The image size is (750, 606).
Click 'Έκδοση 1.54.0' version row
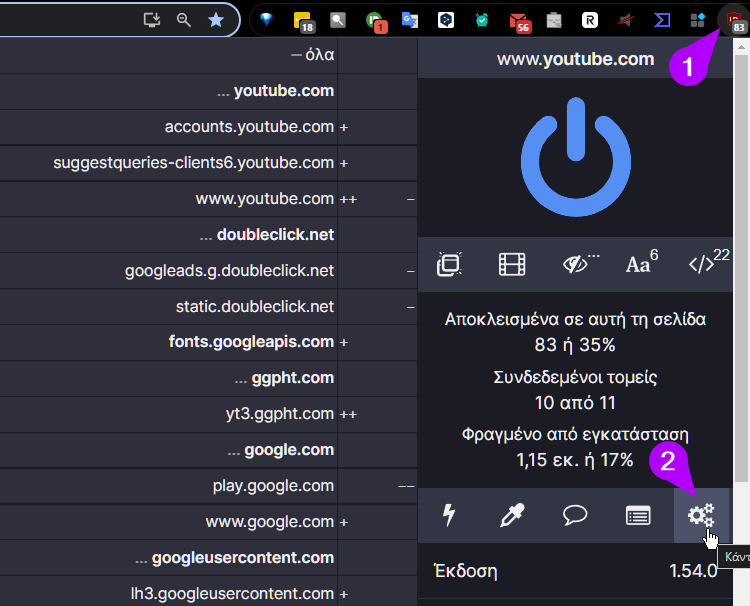[x=575, y=571]
